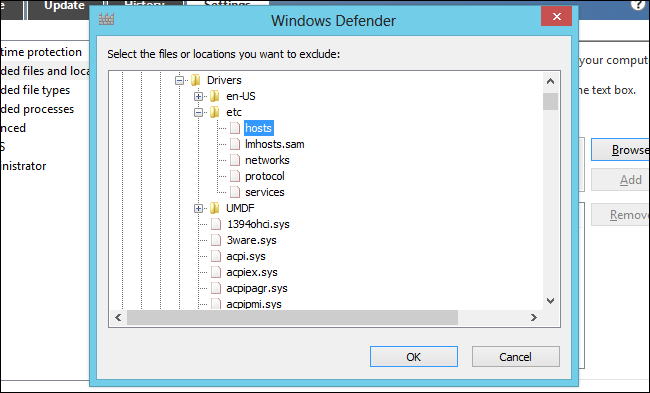Screen dimensions: 650x393
Task: Select the lmhosts.sam file entry
Action: pyautogui.click(x=275, y=144)
